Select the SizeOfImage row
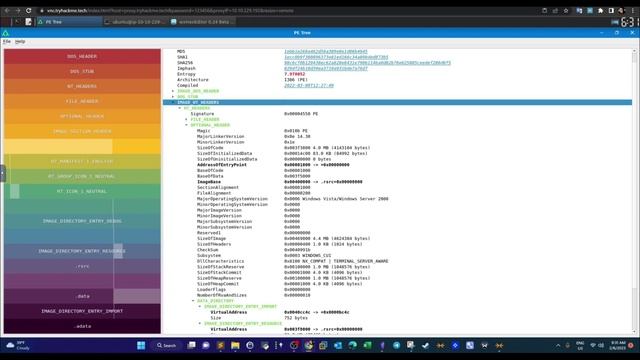The height and width of the screenshot is (360, 640). tap(398, 238)
